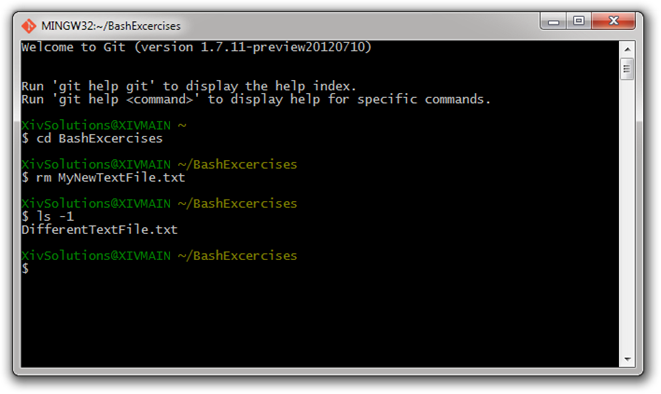Click the empty scrollbar track below the thumb
Image resolution: width=661 pixels, height=394 pixels.
click(627, 215)
